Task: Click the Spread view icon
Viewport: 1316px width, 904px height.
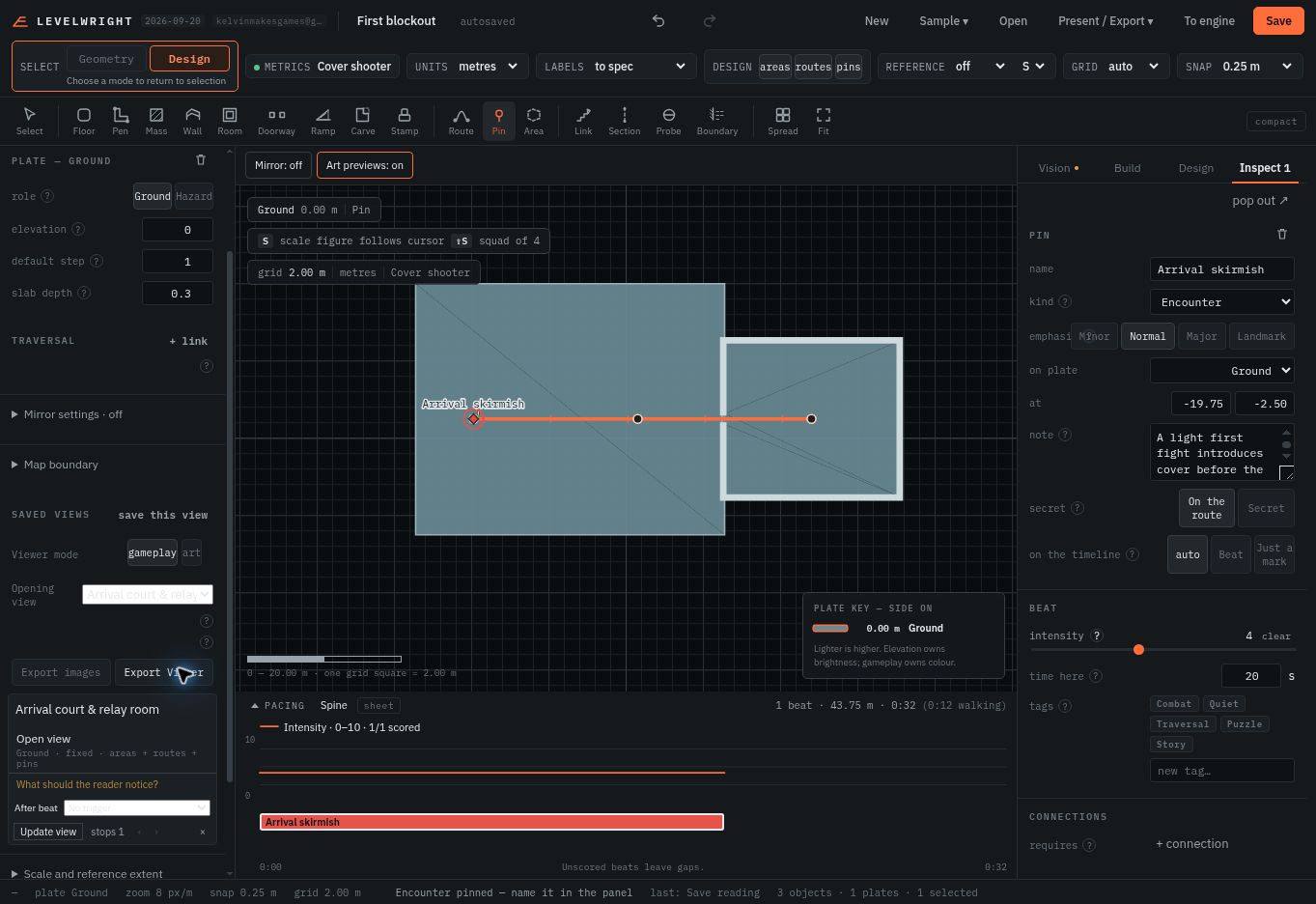Action: pos(783,121)
